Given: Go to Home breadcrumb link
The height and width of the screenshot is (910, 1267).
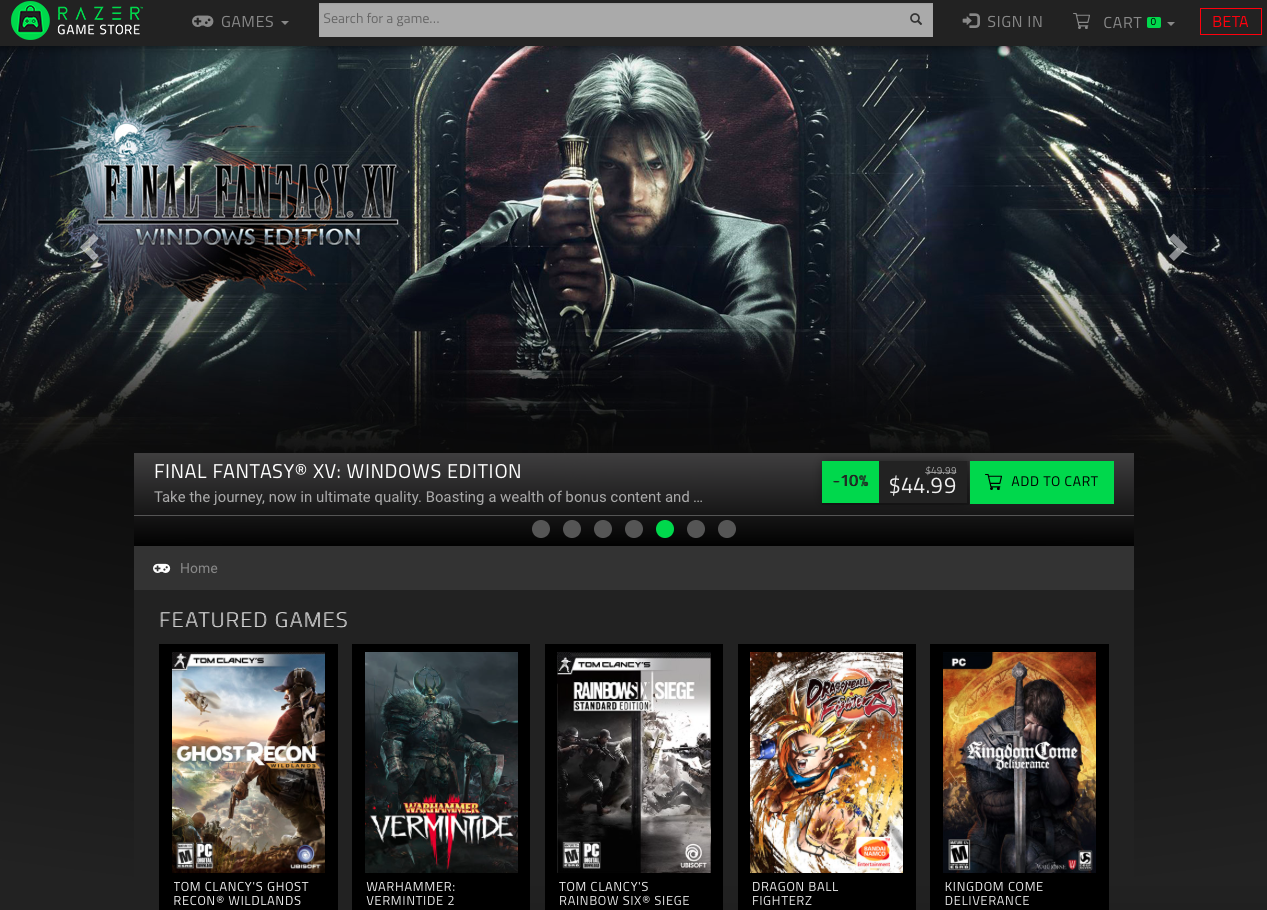Looking at the screenshot, I should coord(198,568).
